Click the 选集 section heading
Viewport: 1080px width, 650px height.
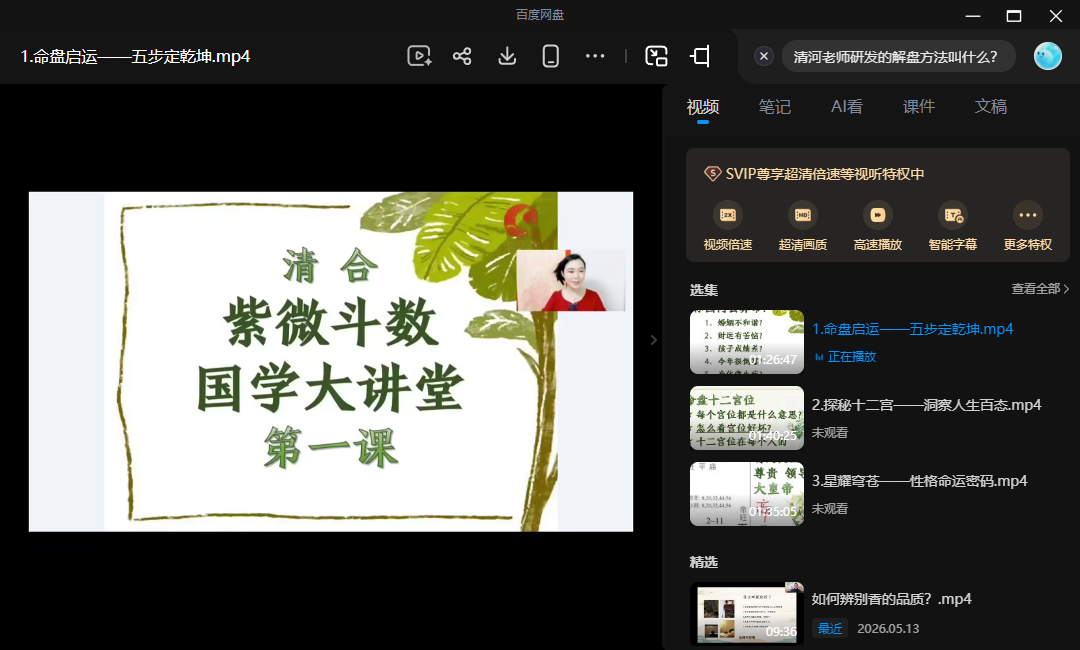tap(703, 290)
